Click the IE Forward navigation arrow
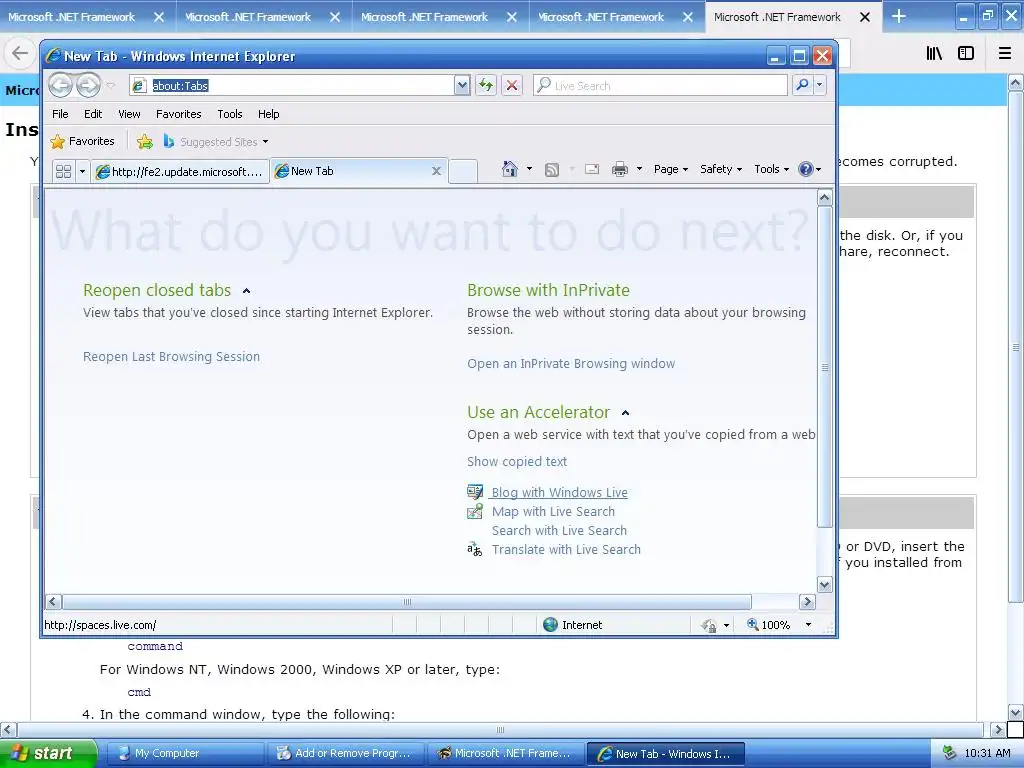The image size is (1024, 768). tap(88, 86)
